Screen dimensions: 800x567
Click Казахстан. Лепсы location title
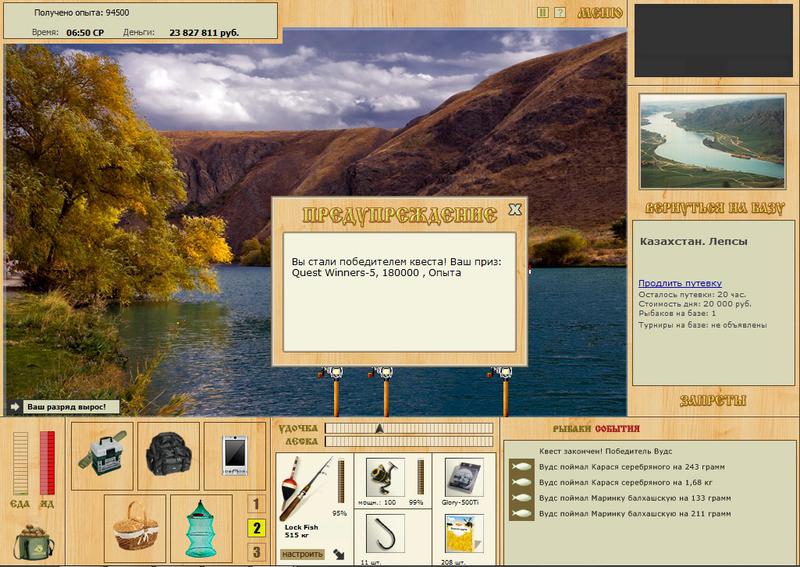tap(693, 242)
